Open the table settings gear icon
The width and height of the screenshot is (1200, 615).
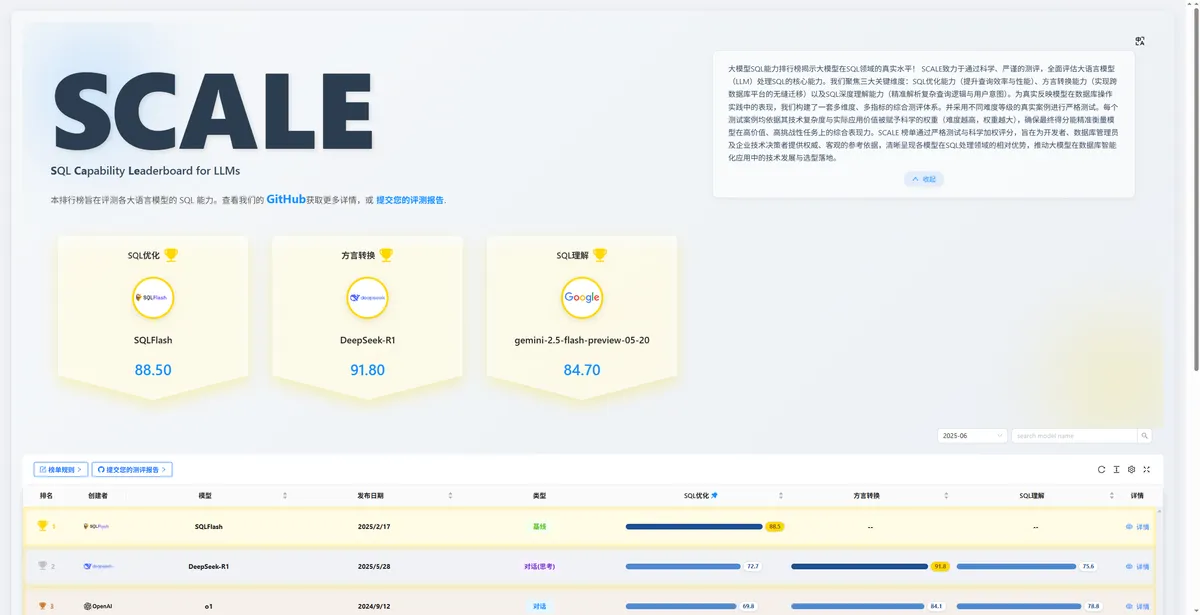click(x=1131, y=469)
